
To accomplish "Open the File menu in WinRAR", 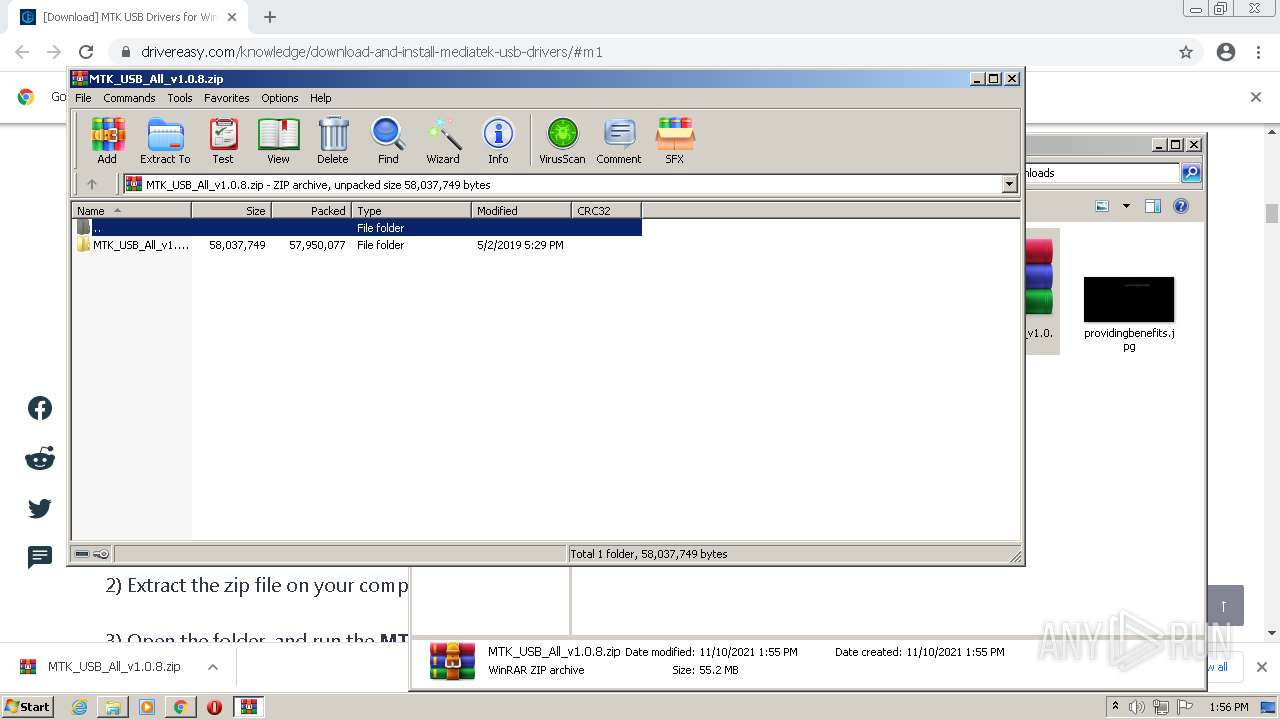I will 83,98.
